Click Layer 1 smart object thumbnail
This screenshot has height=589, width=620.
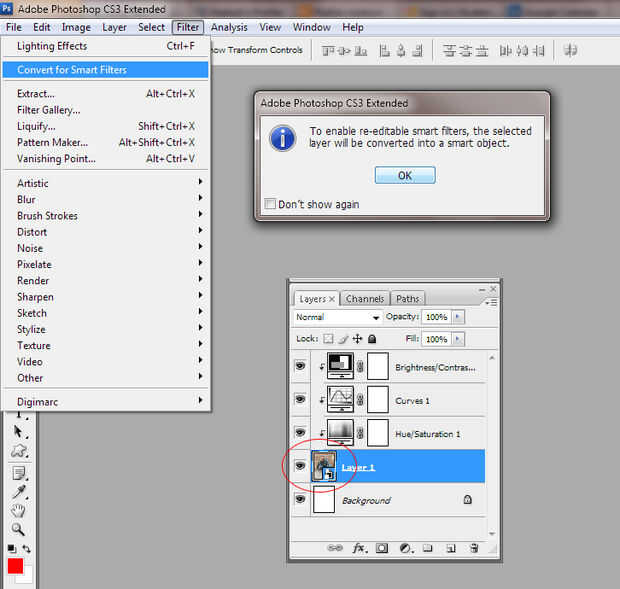324,466
